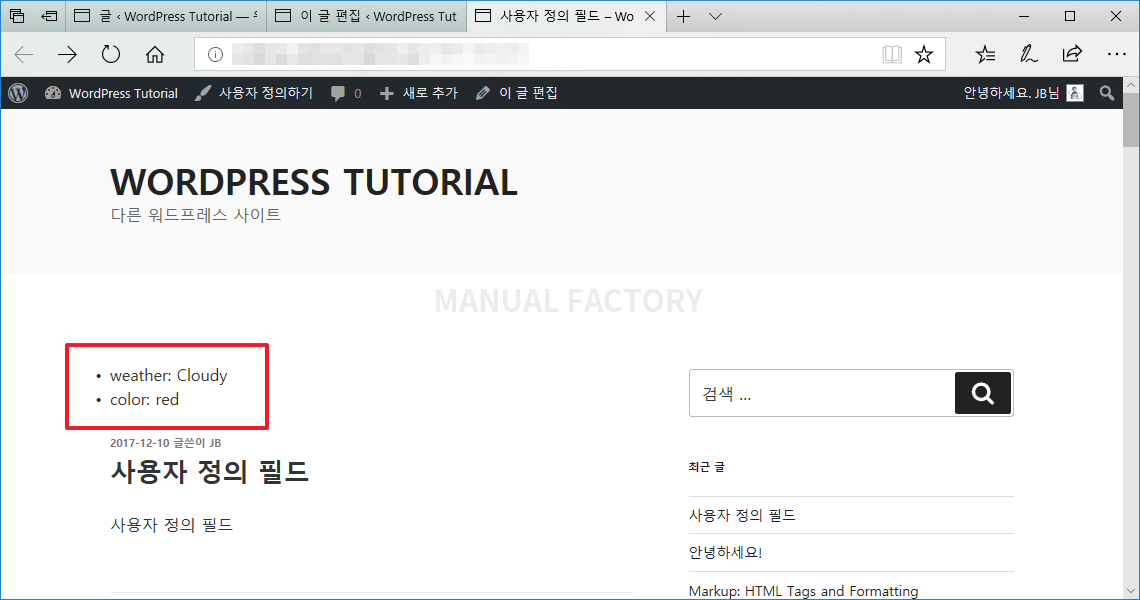Open Edge Settings and more menu
The image size is (1140, 600).
1117,55
